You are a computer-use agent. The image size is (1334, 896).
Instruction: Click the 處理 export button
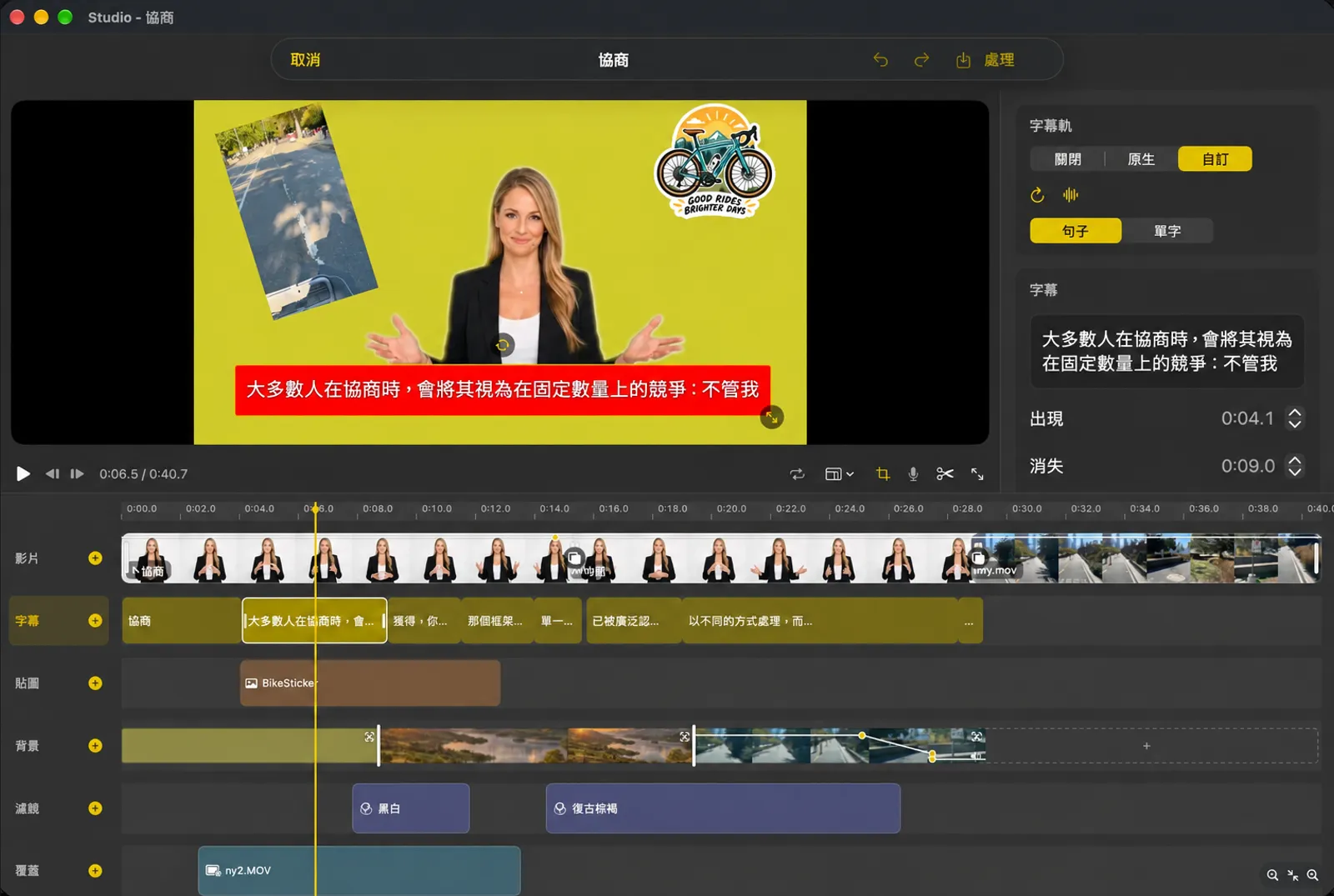click(x=985, y=60)
